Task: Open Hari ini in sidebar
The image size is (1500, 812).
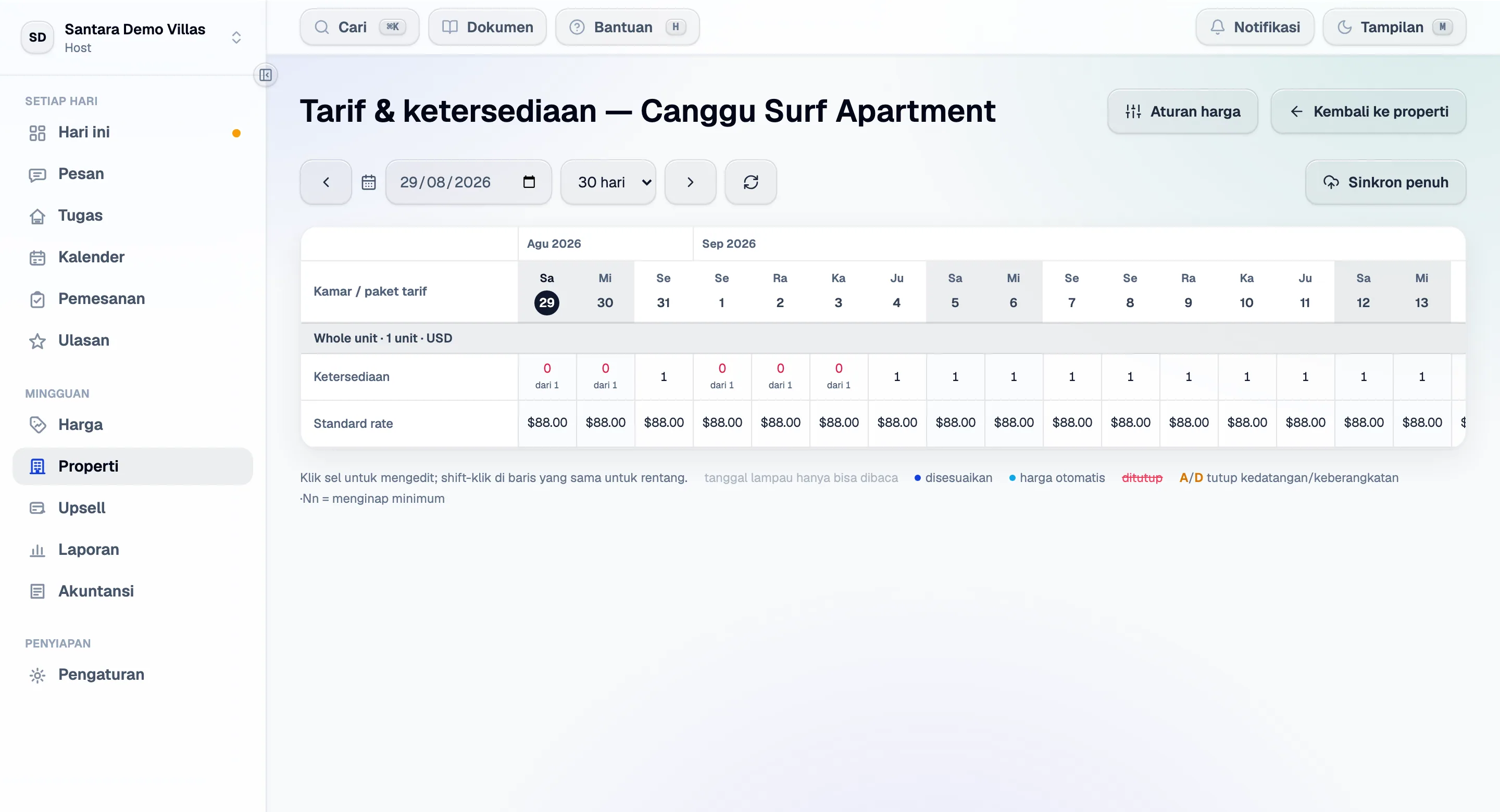Action: point(133,132)
